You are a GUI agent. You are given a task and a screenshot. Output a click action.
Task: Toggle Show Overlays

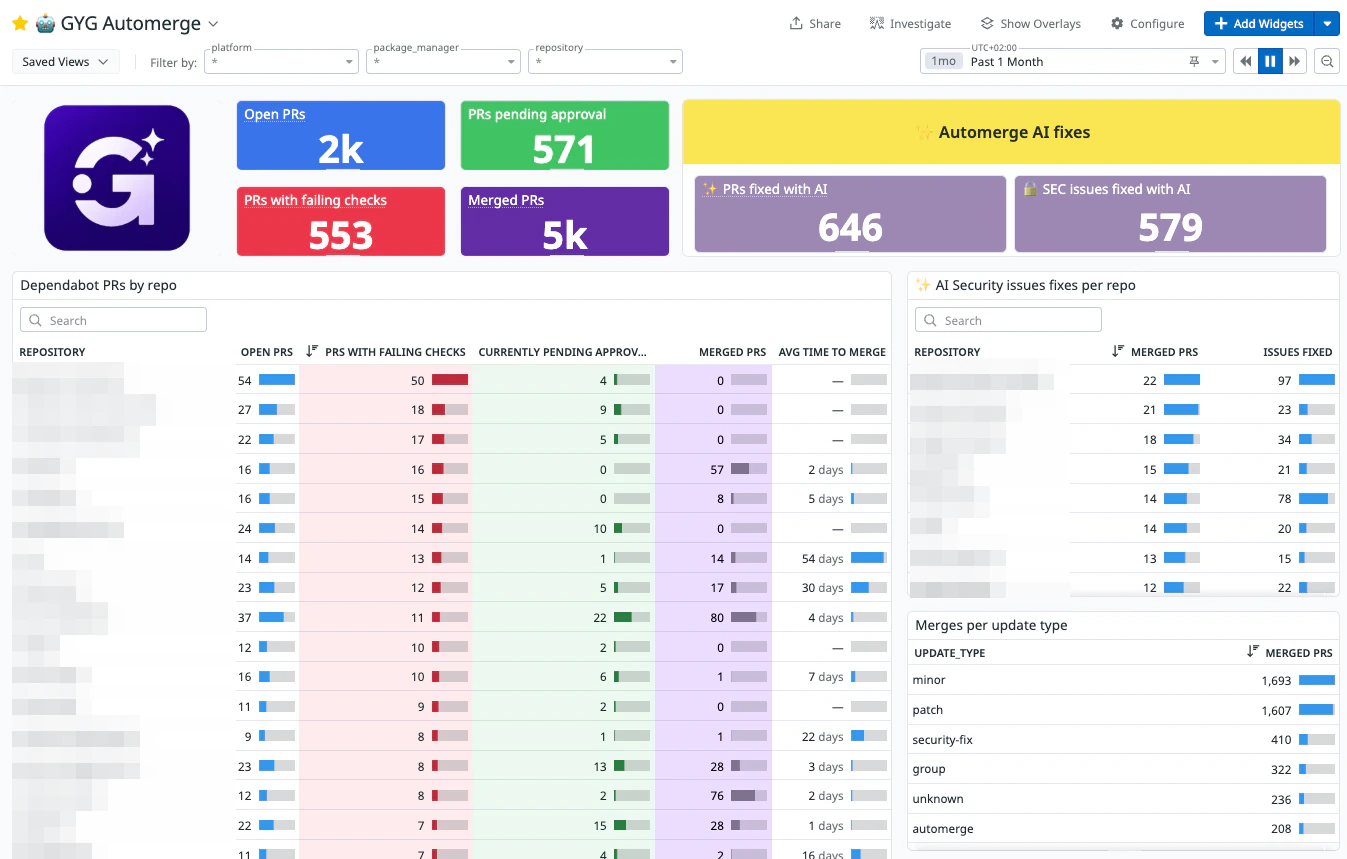pos(1030,23)
